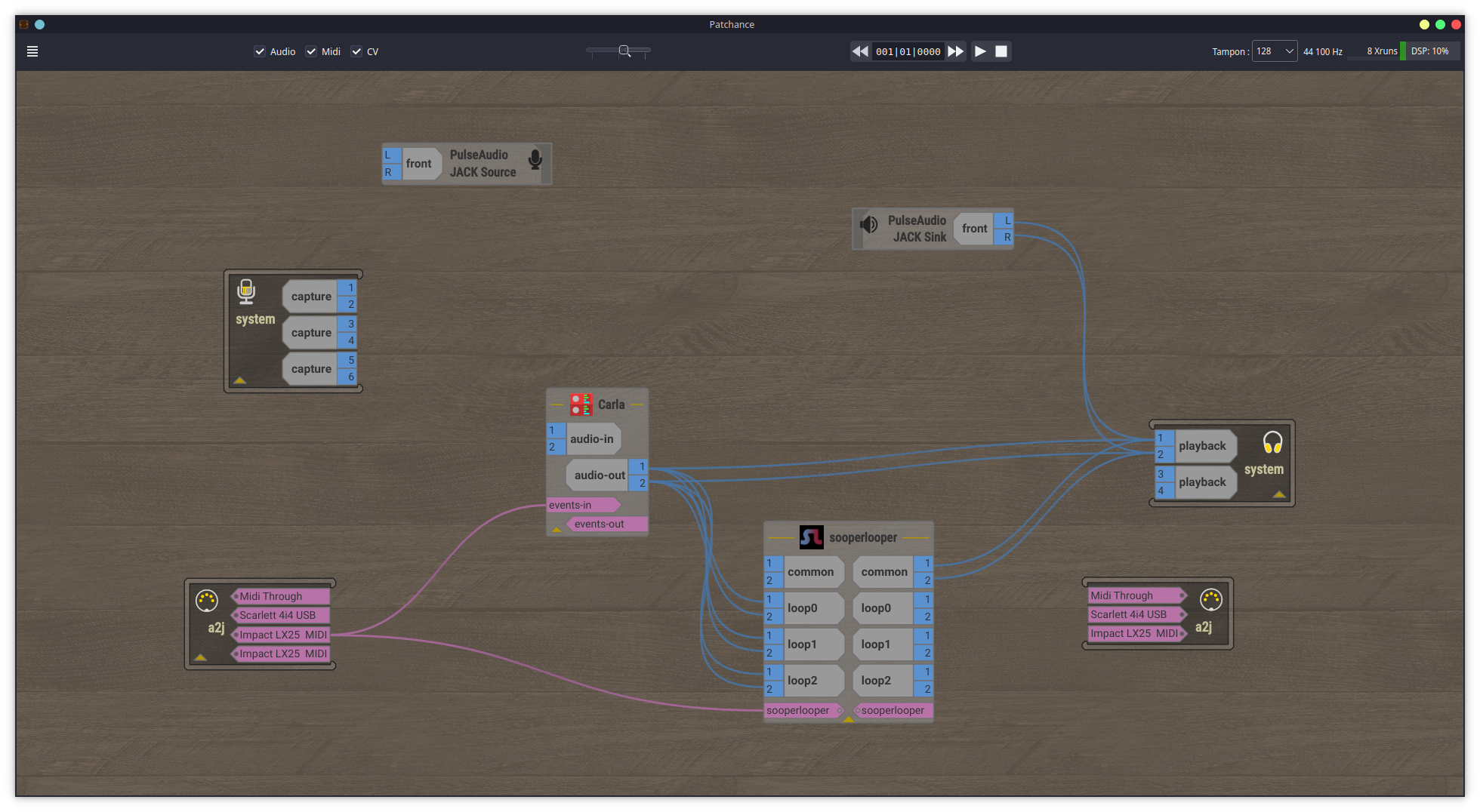This screenshot has height=812, width=1480.
Task: Select the sooperlooper application icon
Action: coord(811,537)
